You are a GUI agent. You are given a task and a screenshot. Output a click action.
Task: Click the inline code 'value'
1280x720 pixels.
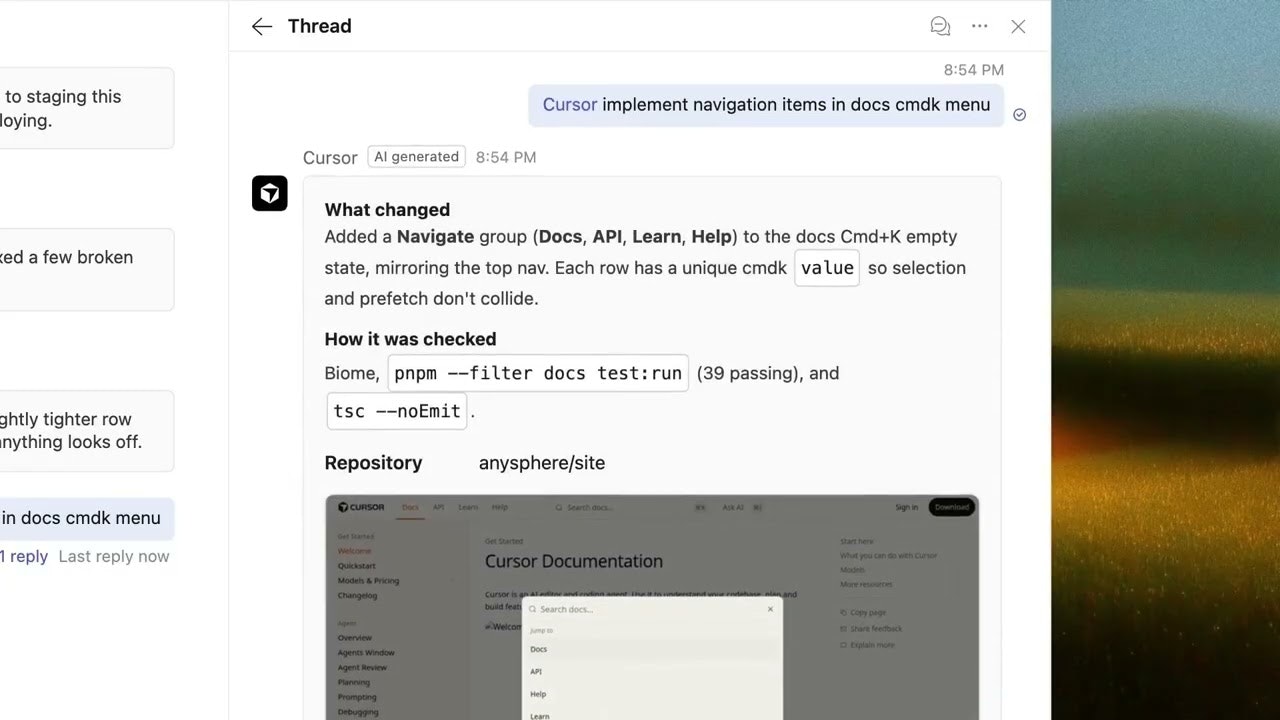(x=827, y=268)
